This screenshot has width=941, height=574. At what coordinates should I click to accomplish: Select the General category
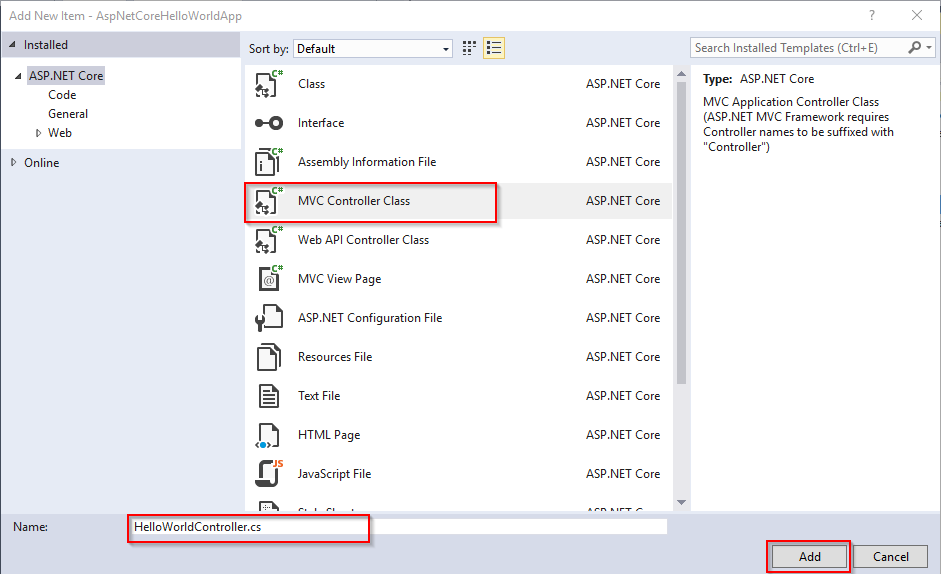pyautogui.click(x=68, y=114)
